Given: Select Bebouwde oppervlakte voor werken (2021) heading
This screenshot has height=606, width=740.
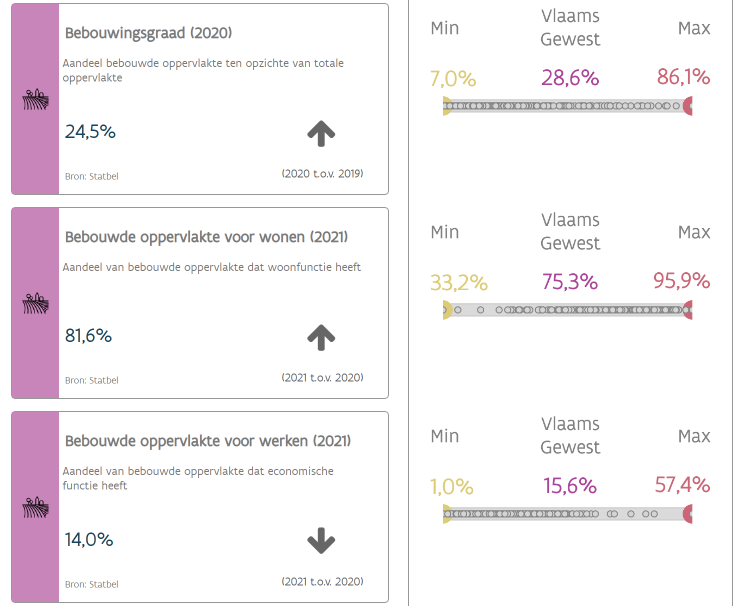Looking at the screenshot, I should pos(208,440).
